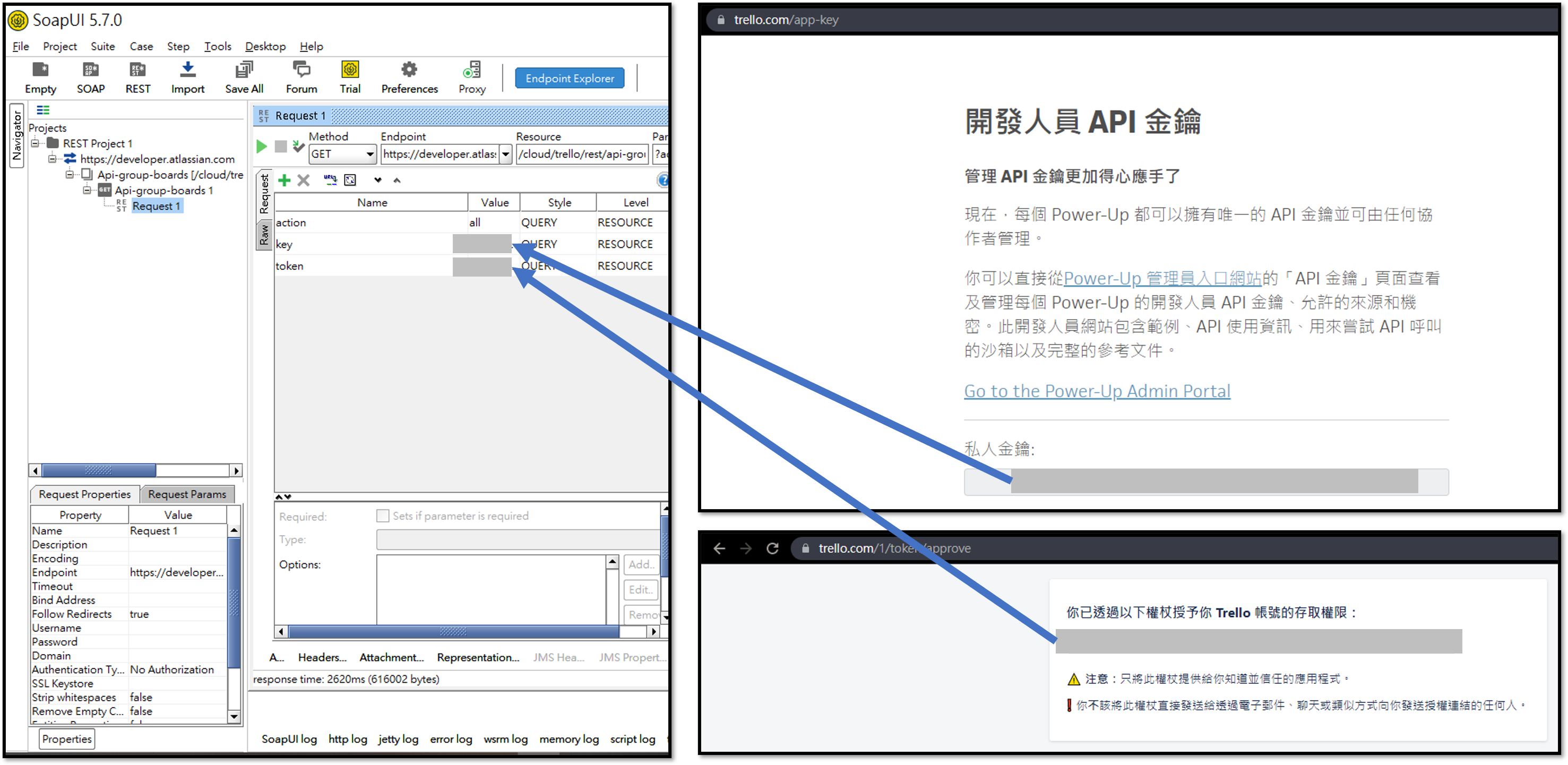
Task: Click the new SOAP project icon
Action: [91, 70]
